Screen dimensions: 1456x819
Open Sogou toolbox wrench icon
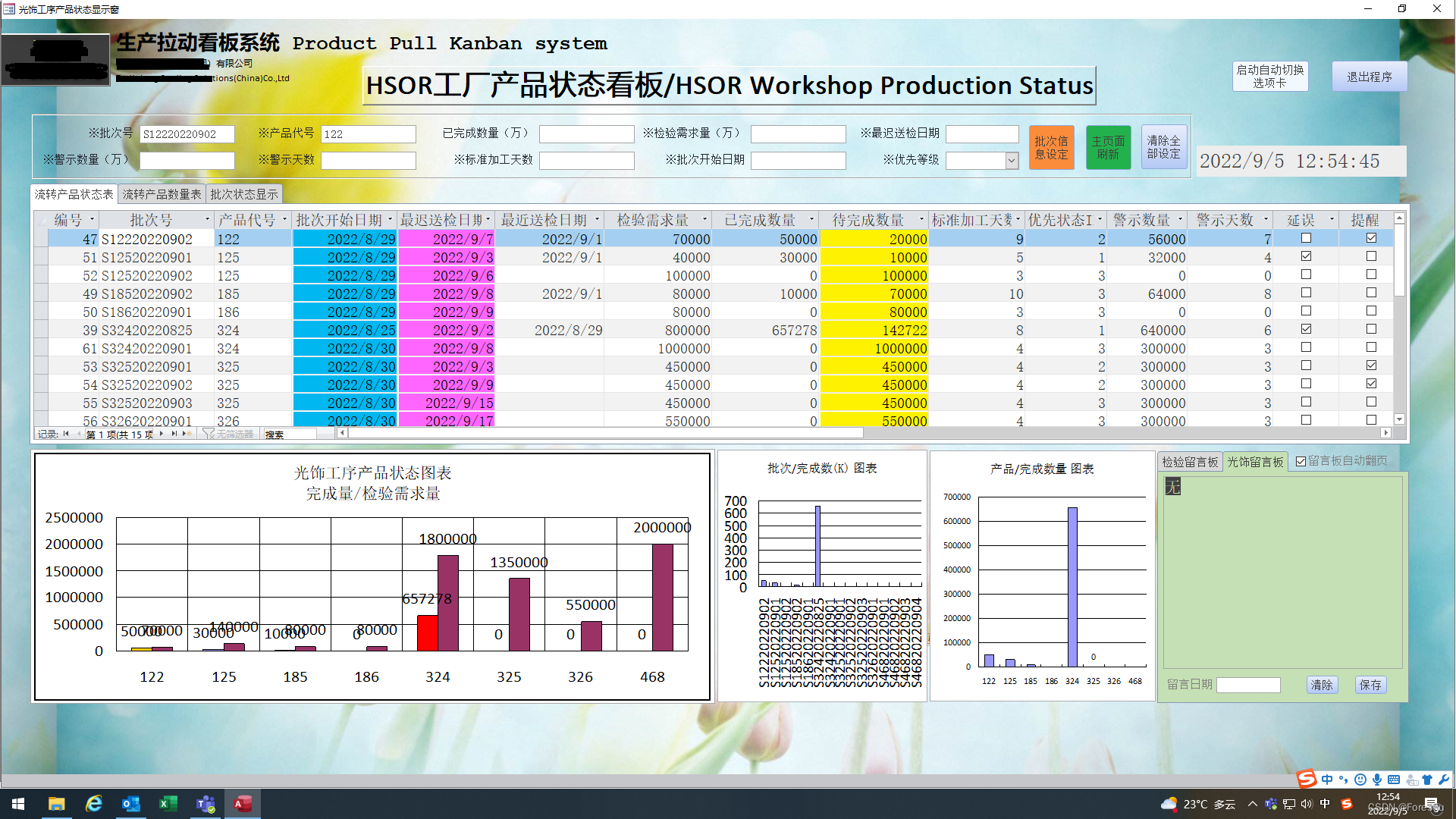1443,780
